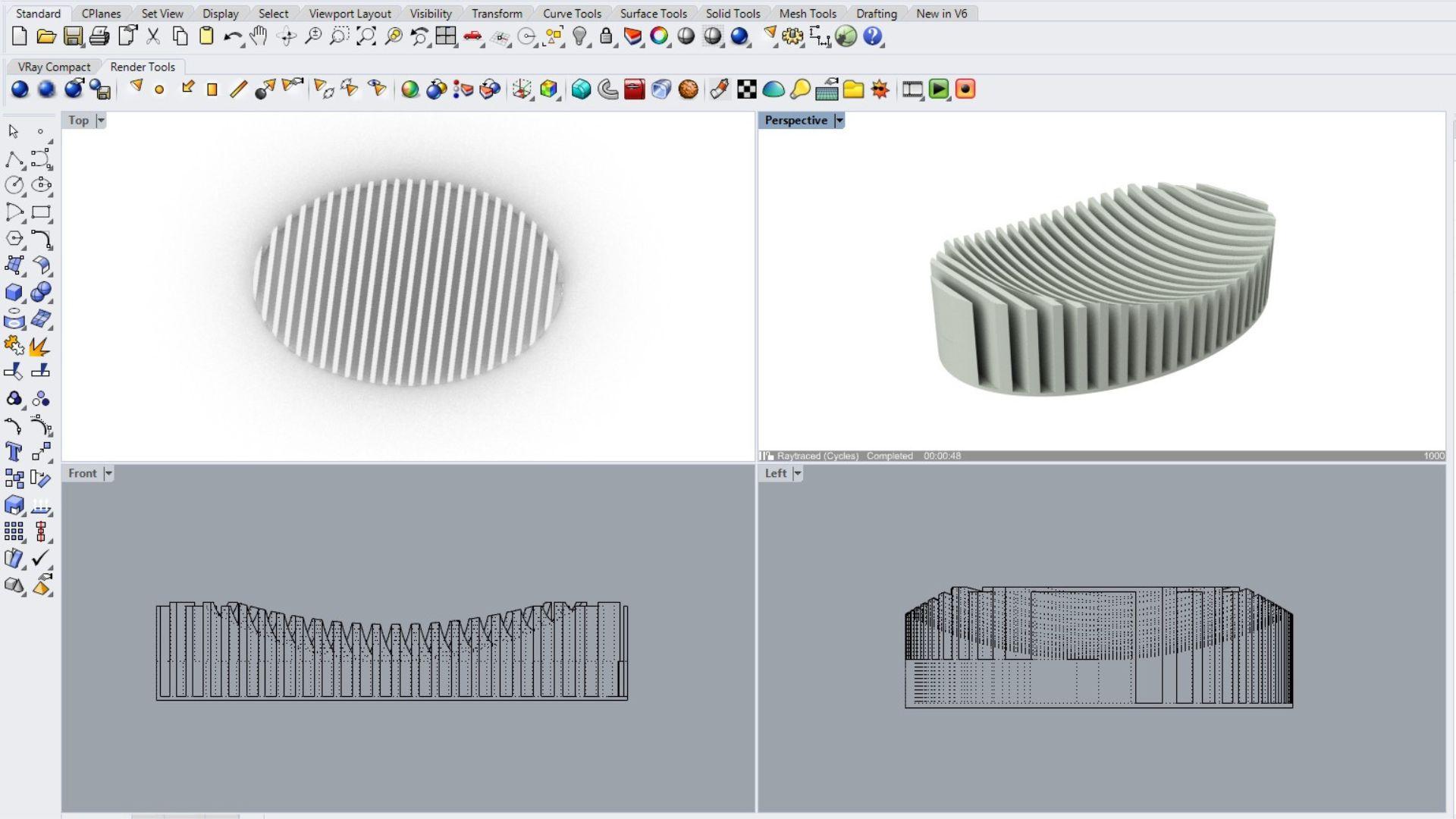The image size is (1456, 819).
Task: Click the Raytraced Cycles status bar
Action: click(817, 457)
